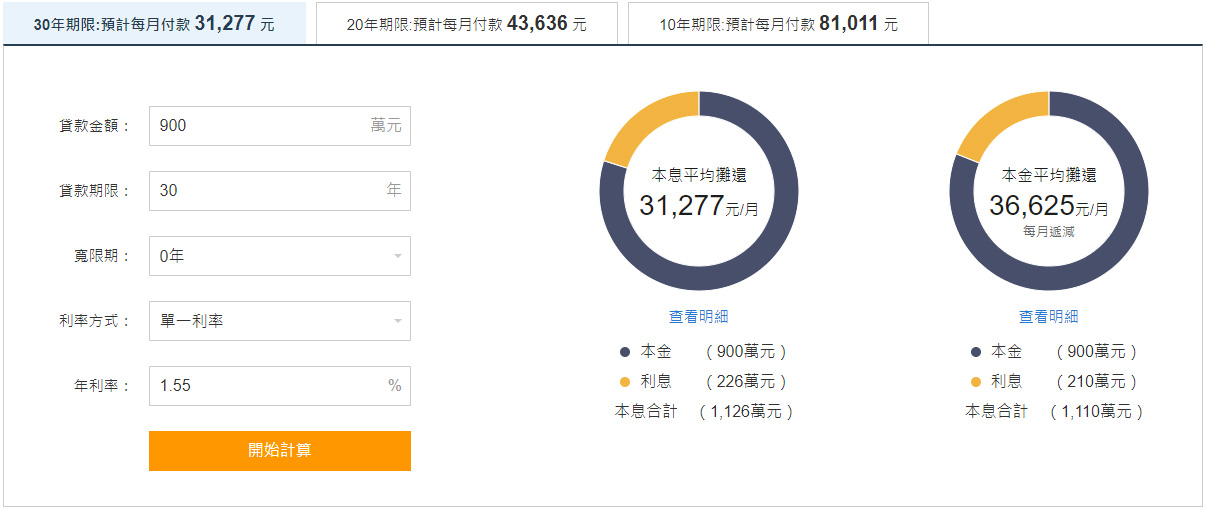Image resolution: width=1206 pixels, height=510 pixels.
Task: Click dark 本金 legend dot in right chart
Action: click(975, 352)
